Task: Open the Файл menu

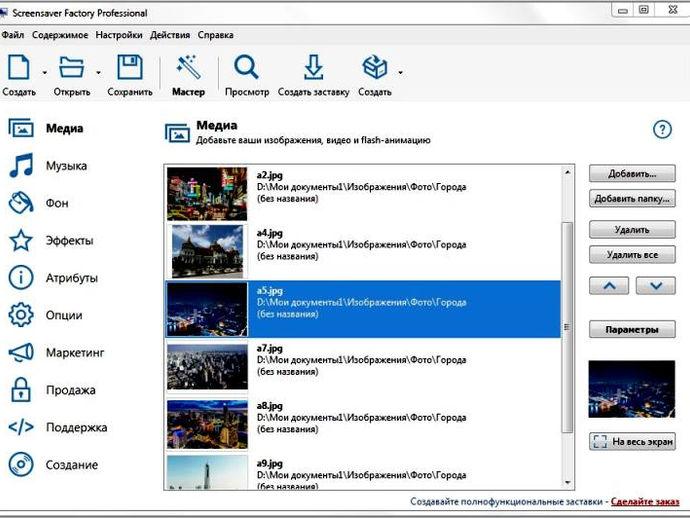Action: pyautogui.click(x=13, y=35)
